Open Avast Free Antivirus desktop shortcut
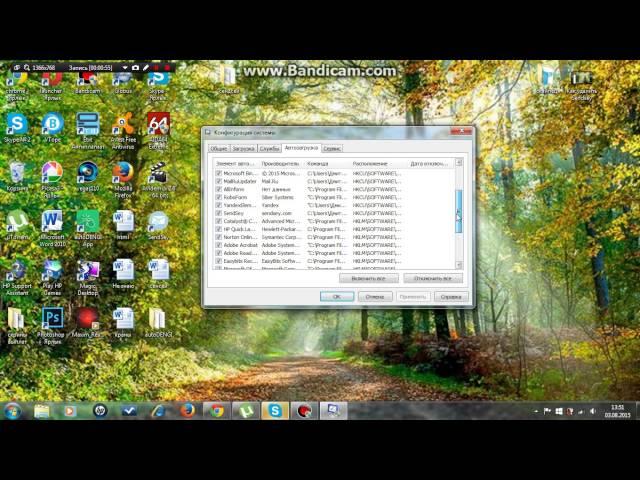This screenshot has width=640, height=480. point(122,126)
